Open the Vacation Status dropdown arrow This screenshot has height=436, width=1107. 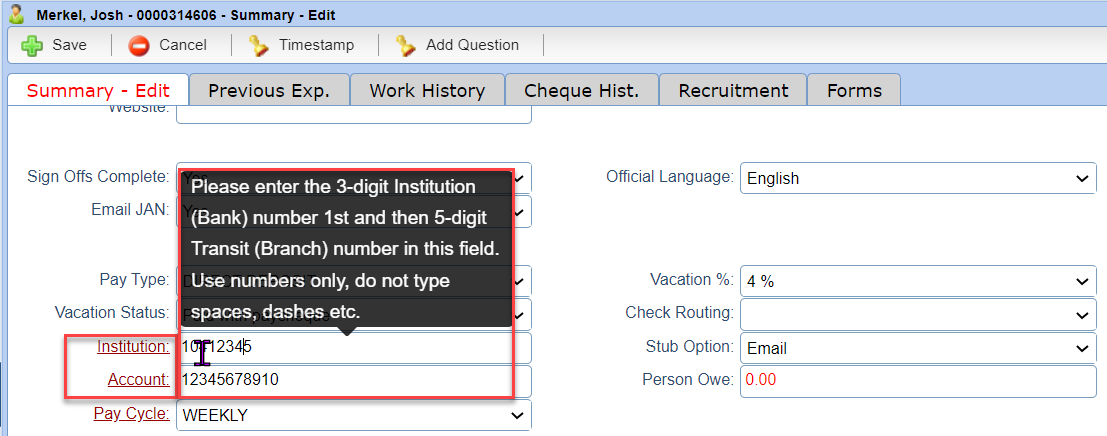click(x=520, y=314)
